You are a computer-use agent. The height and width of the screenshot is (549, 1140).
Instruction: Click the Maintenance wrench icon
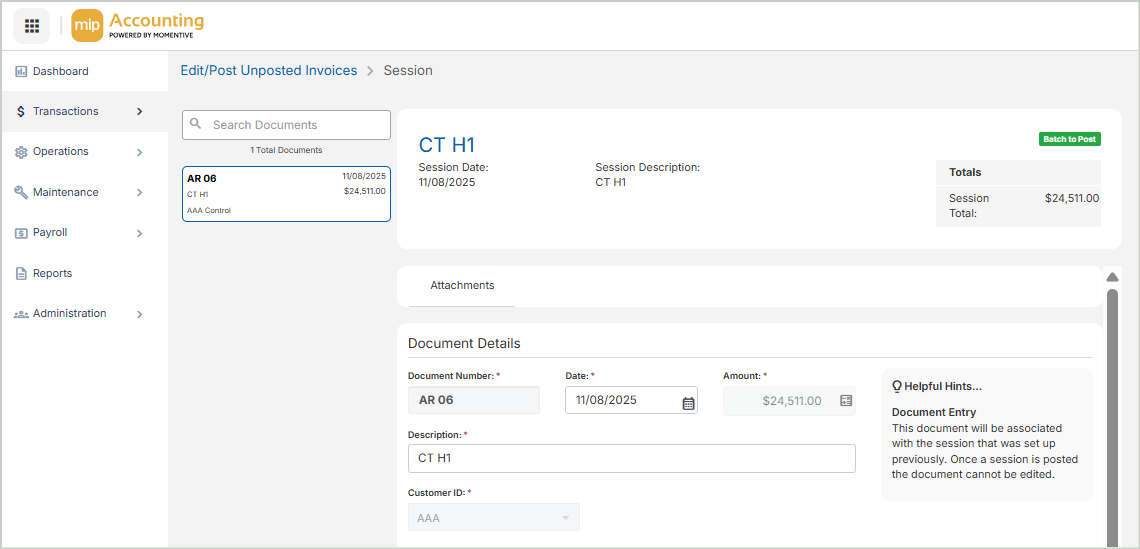[x=21, y=193]
